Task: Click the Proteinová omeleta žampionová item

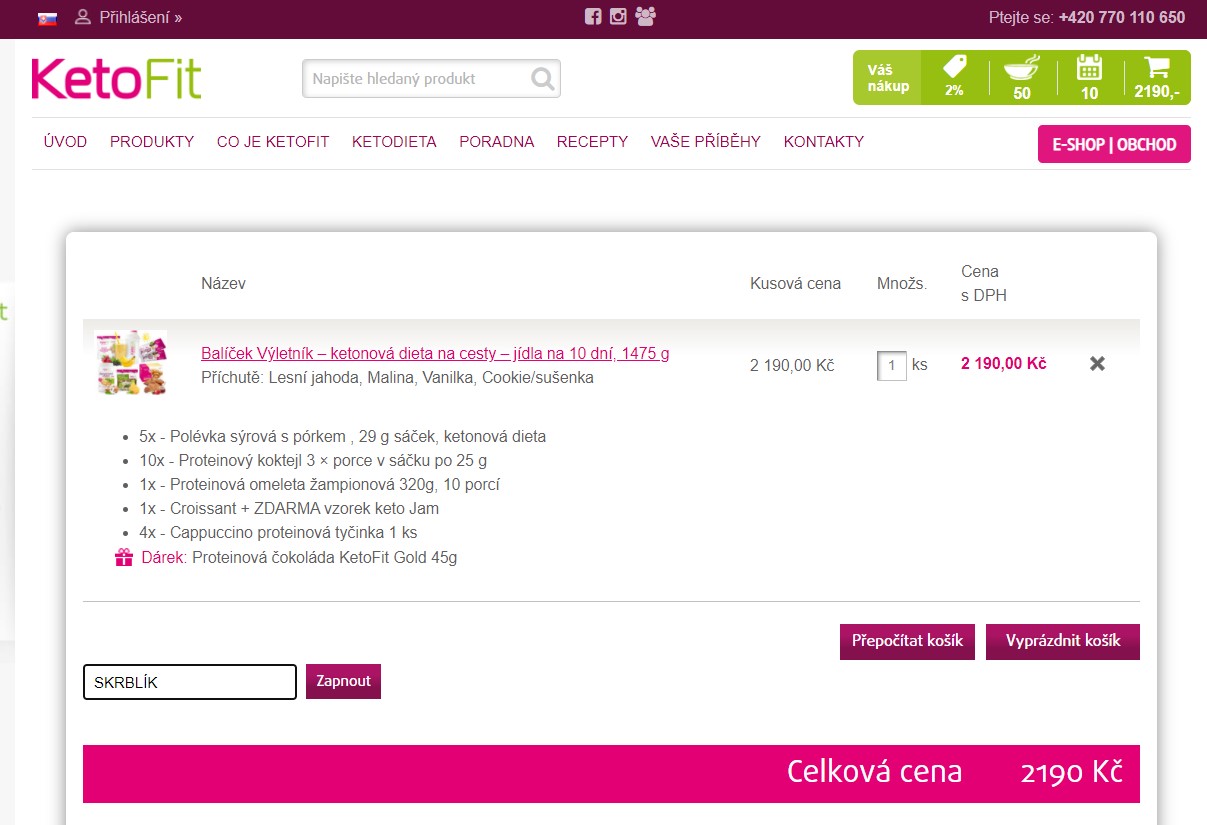Action: coord(319,485)
